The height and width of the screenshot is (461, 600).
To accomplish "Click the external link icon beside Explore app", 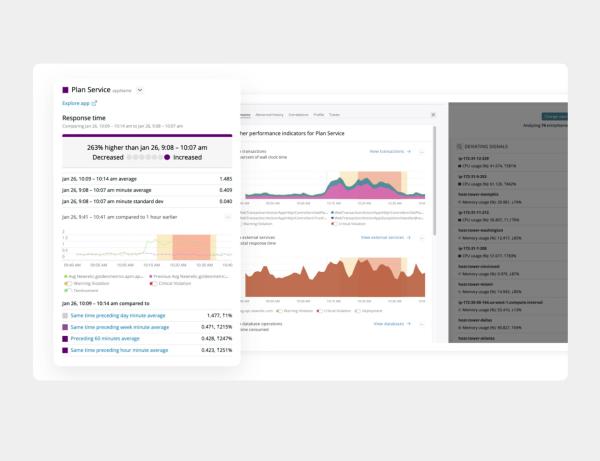I will coord(95,103).
